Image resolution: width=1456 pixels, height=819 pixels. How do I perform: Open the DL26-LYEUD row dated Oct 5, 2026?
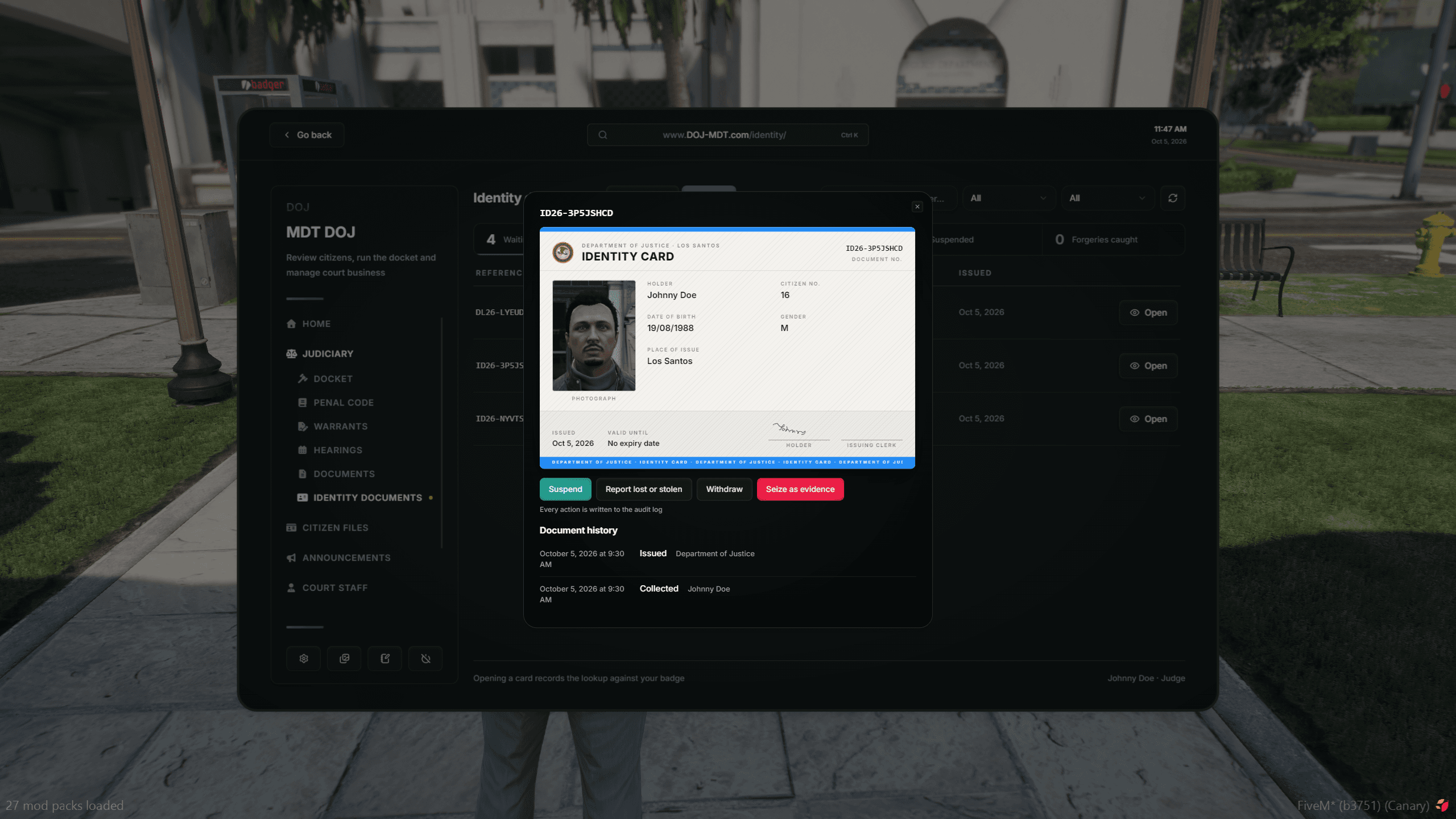click(x=1148, y=313)
